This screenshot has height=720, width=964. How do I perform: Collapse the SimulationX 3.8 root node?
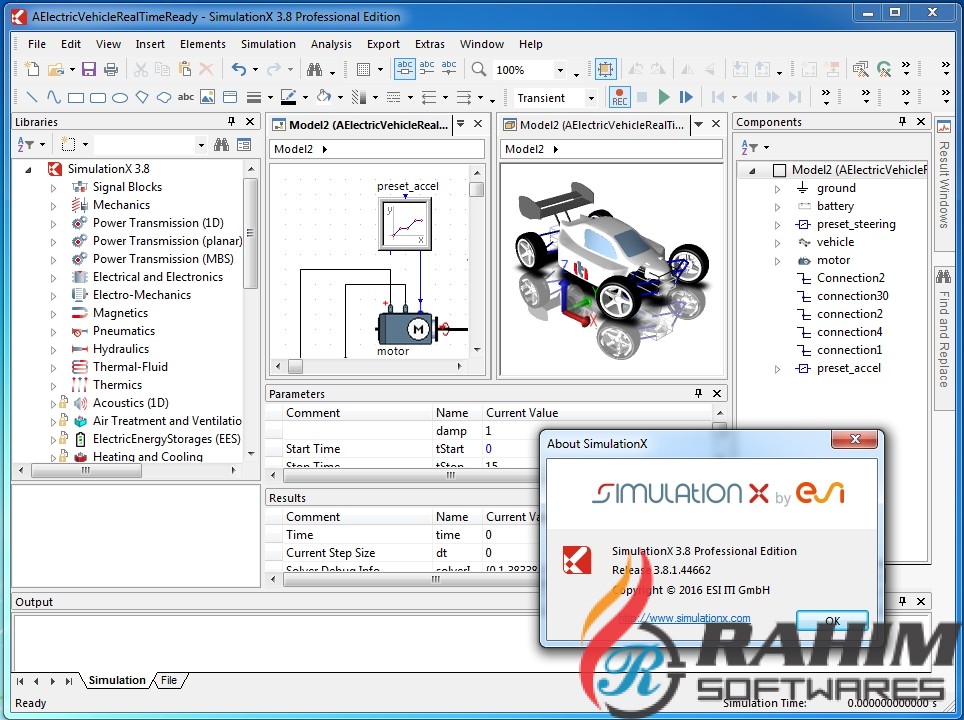click(x=28, y=170)
